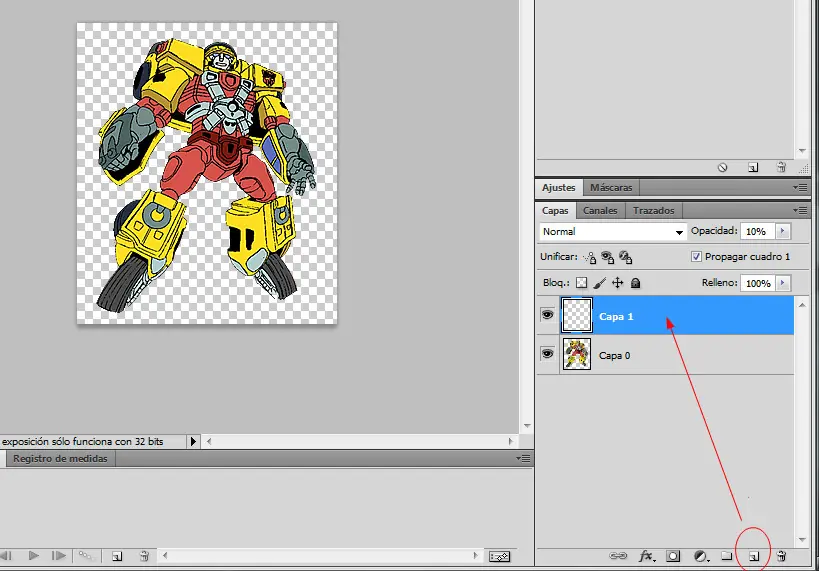Lock image pixels with the brush icon
This screenshot has height=571, width=819.
click(x=600, y=283)
